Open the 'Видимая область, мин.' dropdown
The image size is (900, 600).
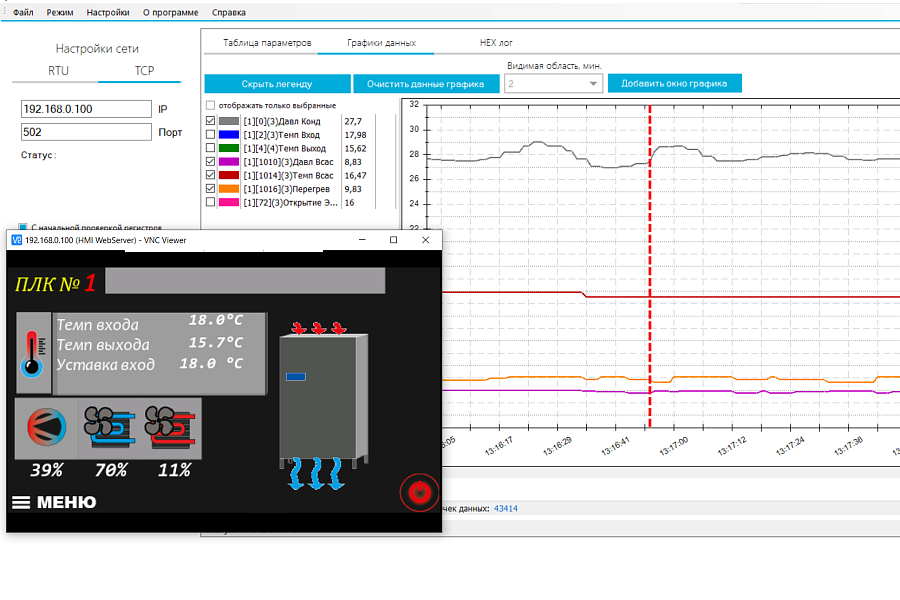click(x=553, y=84)
